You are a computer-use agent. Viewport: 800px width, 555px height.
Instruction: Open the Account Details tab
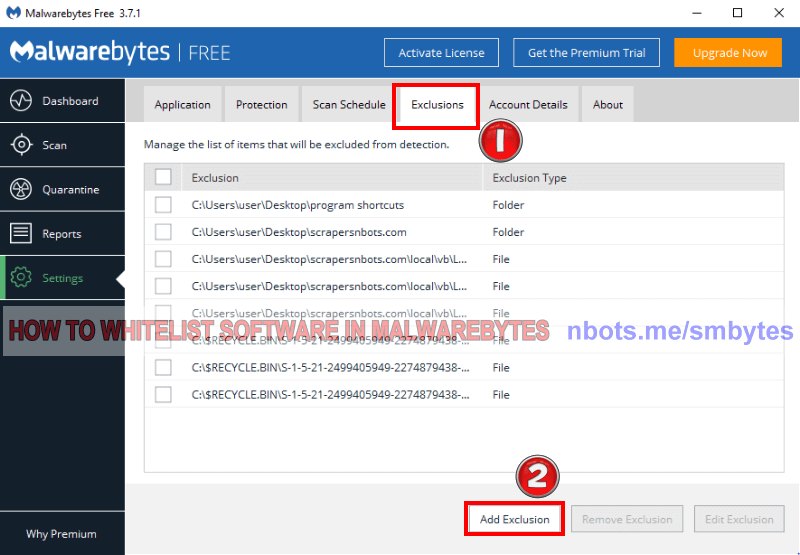(x=528, y=104)
